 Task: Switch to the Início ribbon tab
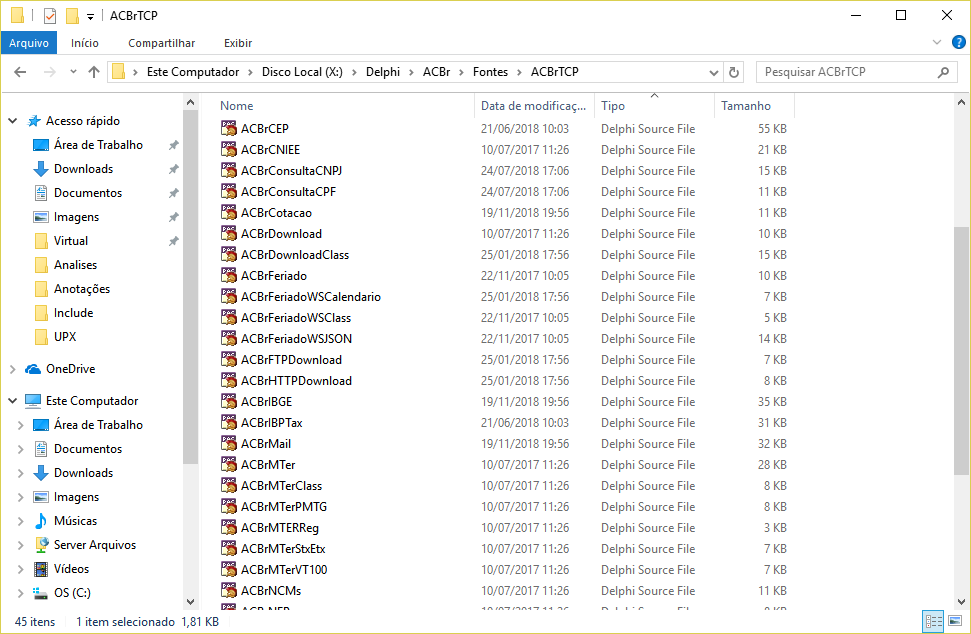[85, 43]
